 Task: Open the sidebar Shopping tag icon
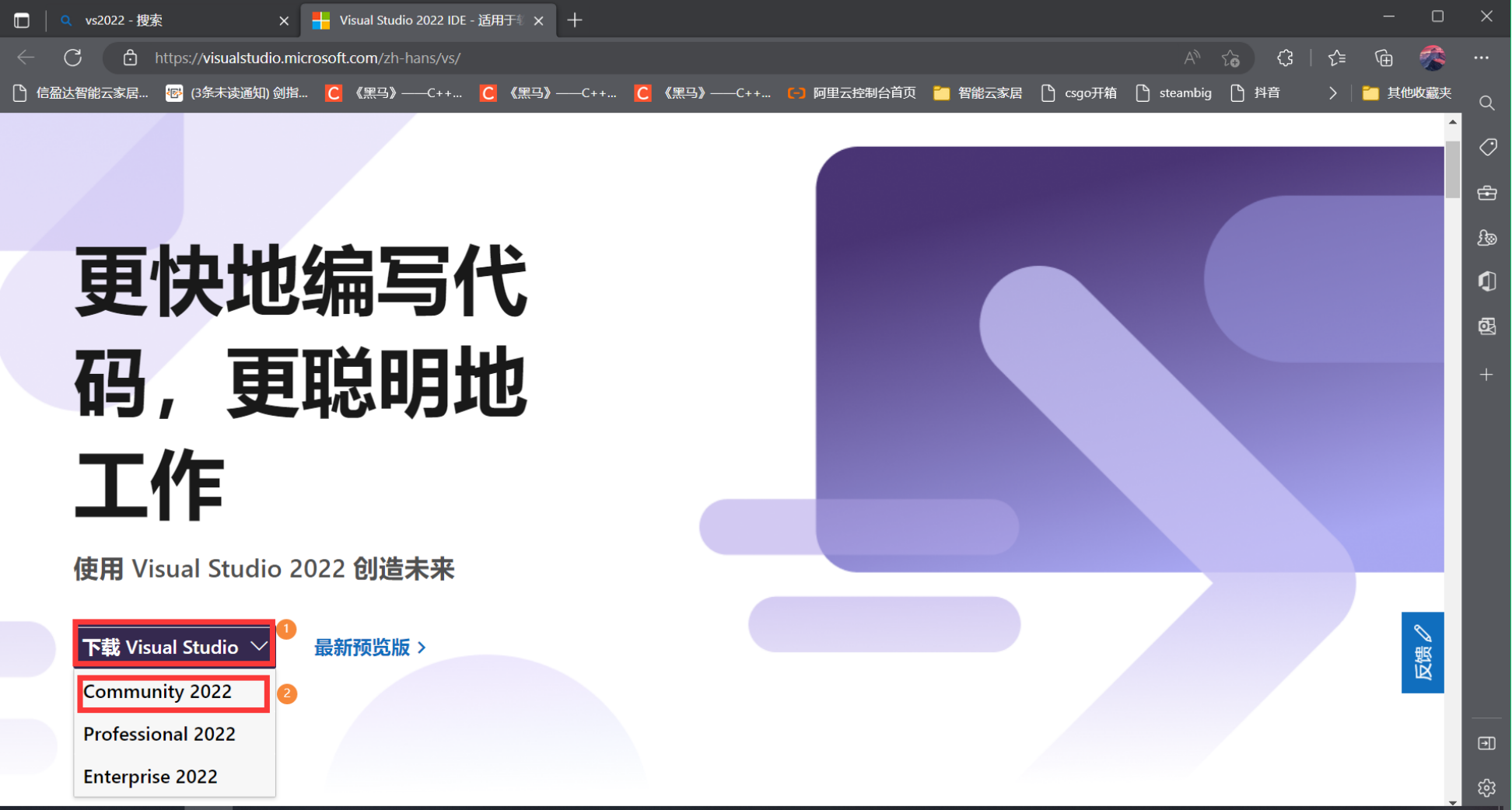click(1487, 148)
